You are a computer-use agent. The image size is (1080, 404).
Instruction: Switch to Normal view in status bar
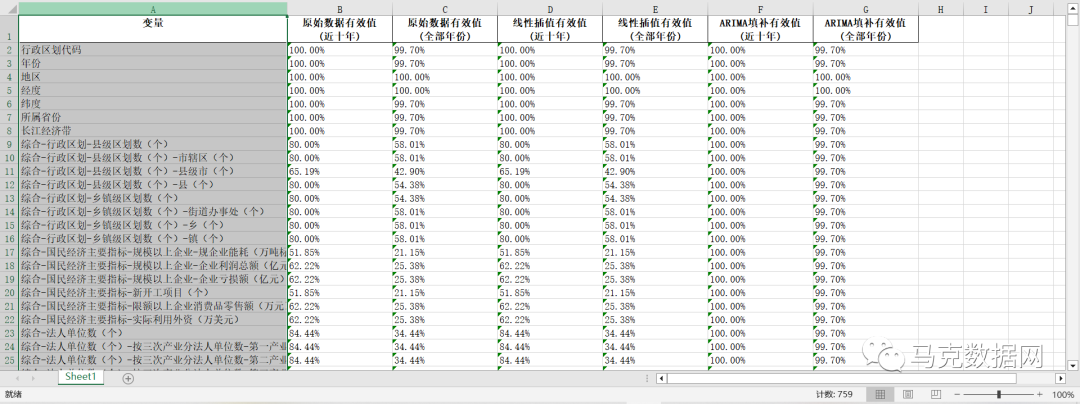point(880,394)
